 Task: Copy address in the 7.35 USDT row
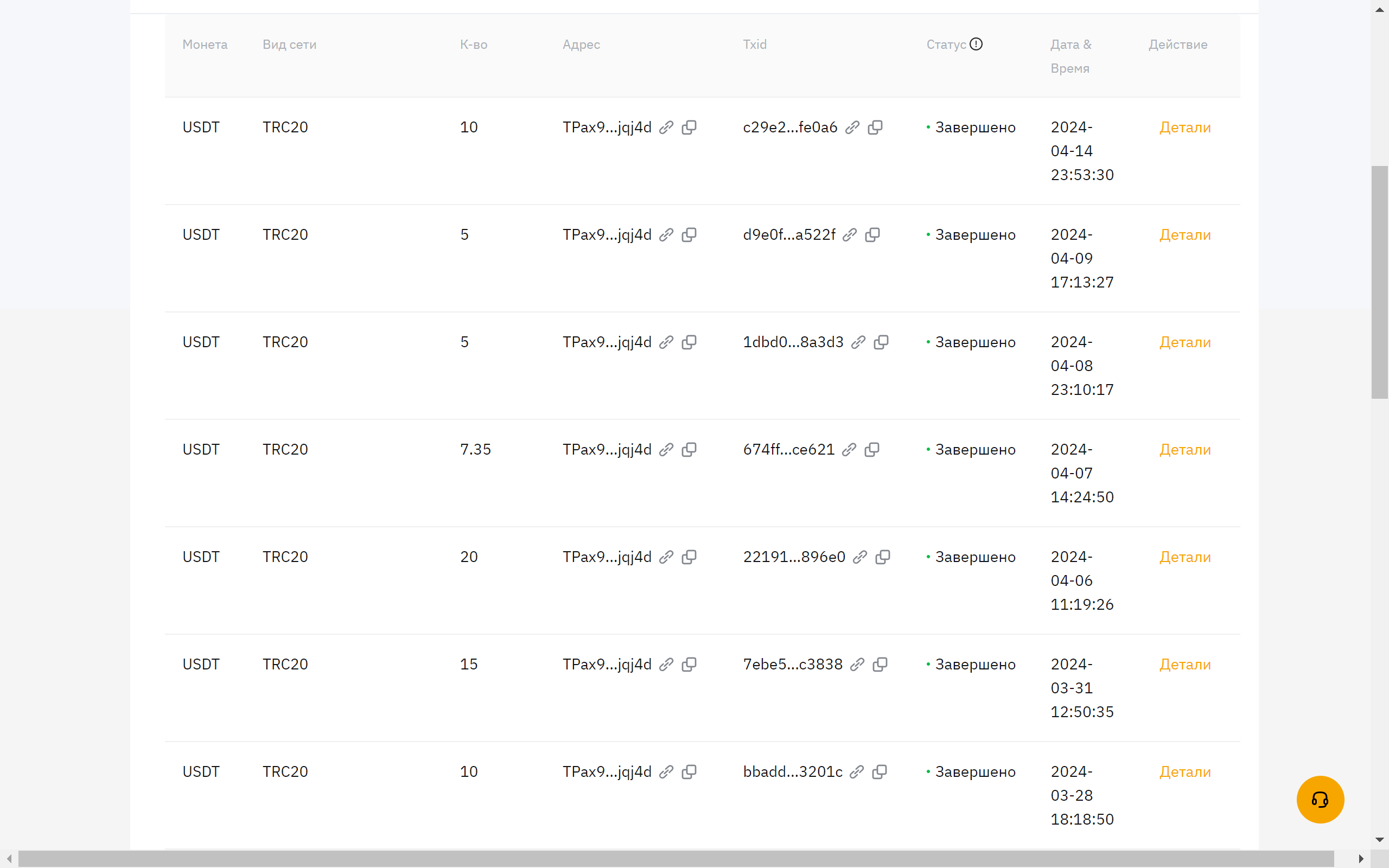pyautogui.click(x=689, y=450)
